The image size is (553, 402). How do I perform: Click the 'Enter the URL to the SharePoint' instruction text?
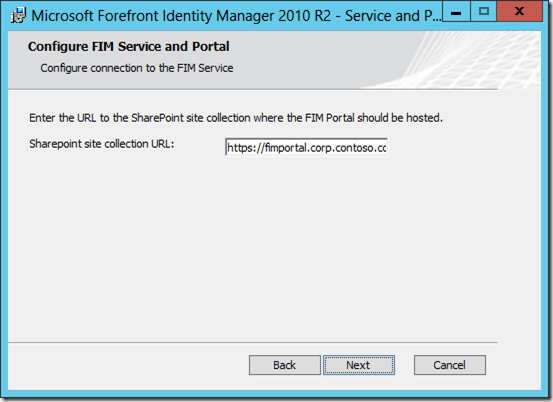coord(236,118)
